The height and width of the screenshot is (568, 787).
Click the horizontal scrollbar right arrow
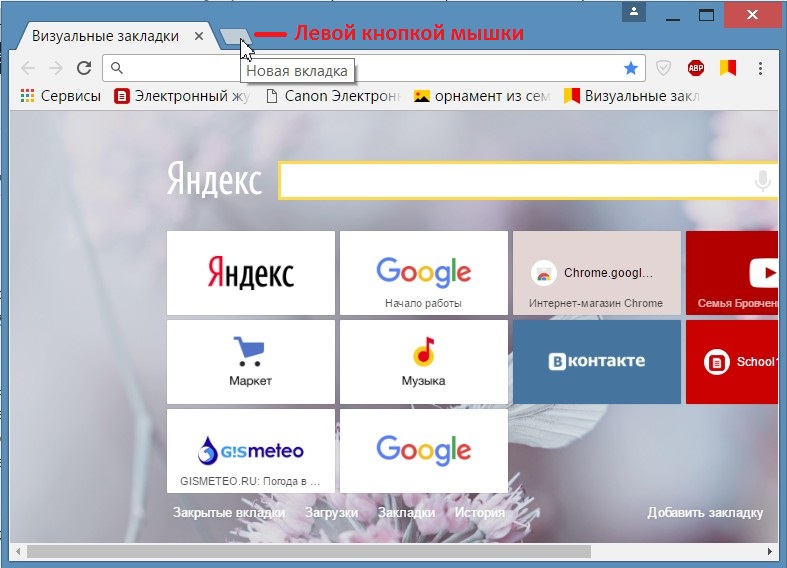(770, 551)
